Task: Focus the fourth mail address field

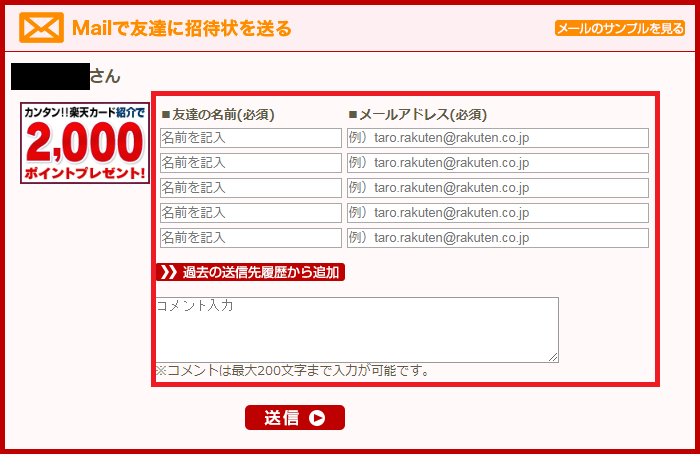Action: [x=498, y=213]
